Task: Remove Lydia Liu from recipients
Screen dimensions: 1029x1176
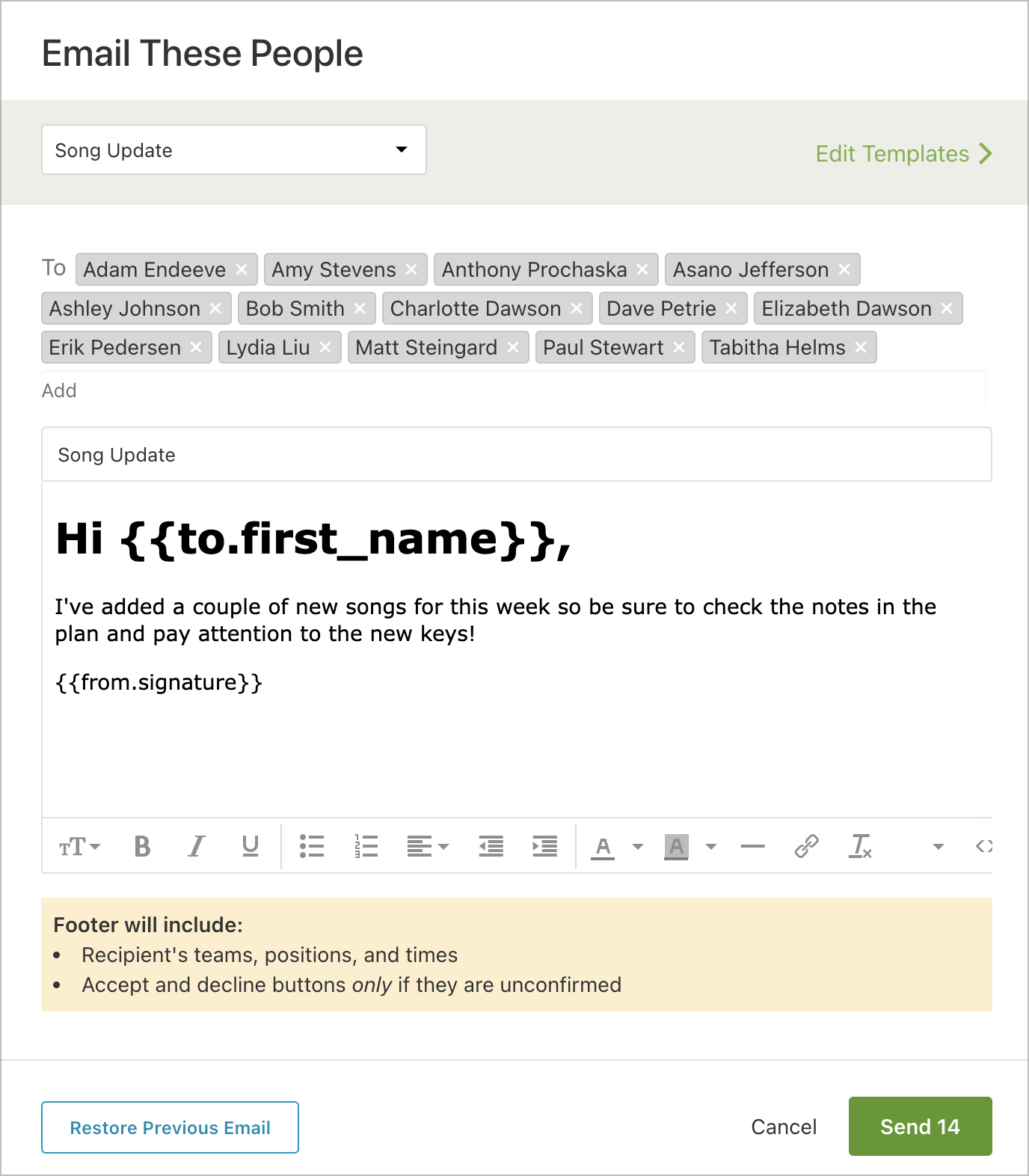Action: [x=325, y=347]
